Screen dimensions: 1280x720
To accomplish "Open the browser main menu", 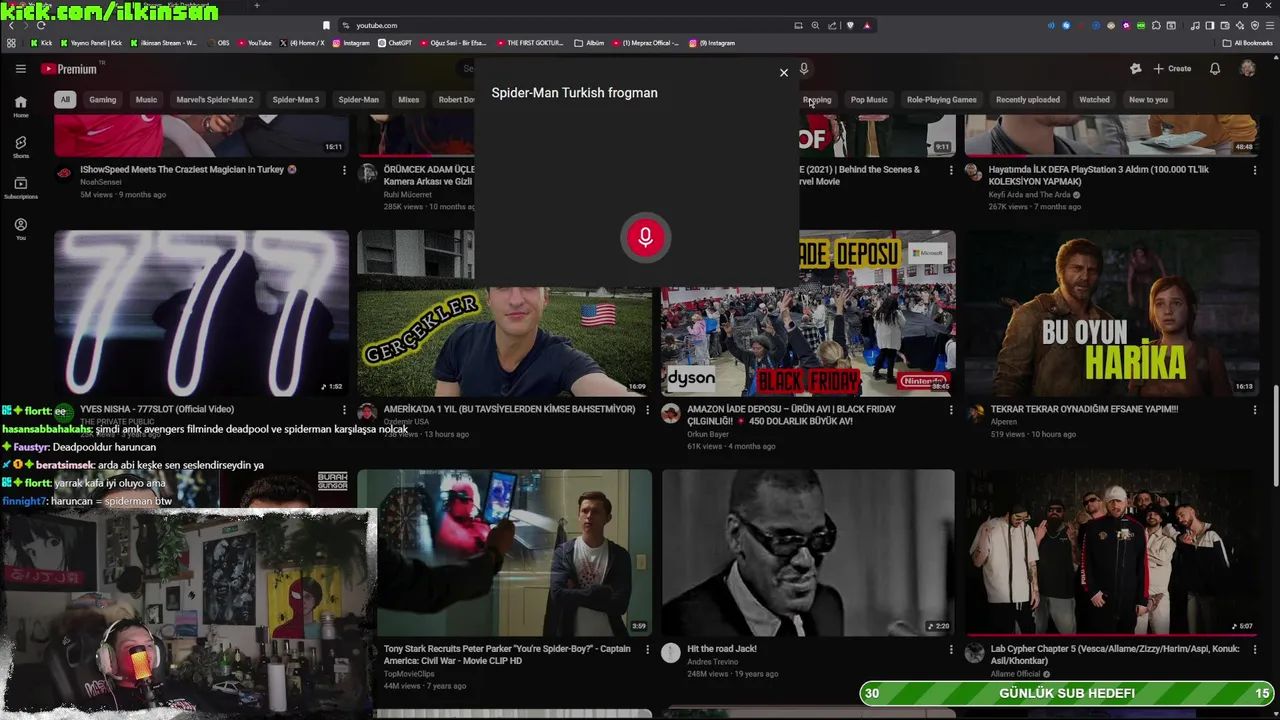I will coord(1270,25).
